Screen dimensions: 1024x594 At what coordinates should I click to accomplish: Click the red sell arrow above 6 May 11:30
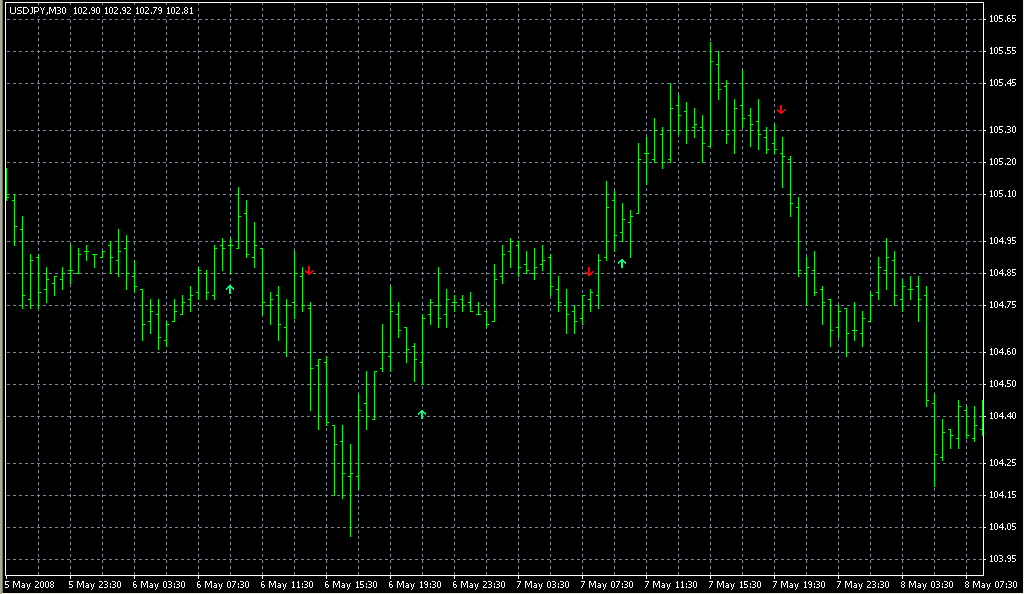[x=309, y=270]
